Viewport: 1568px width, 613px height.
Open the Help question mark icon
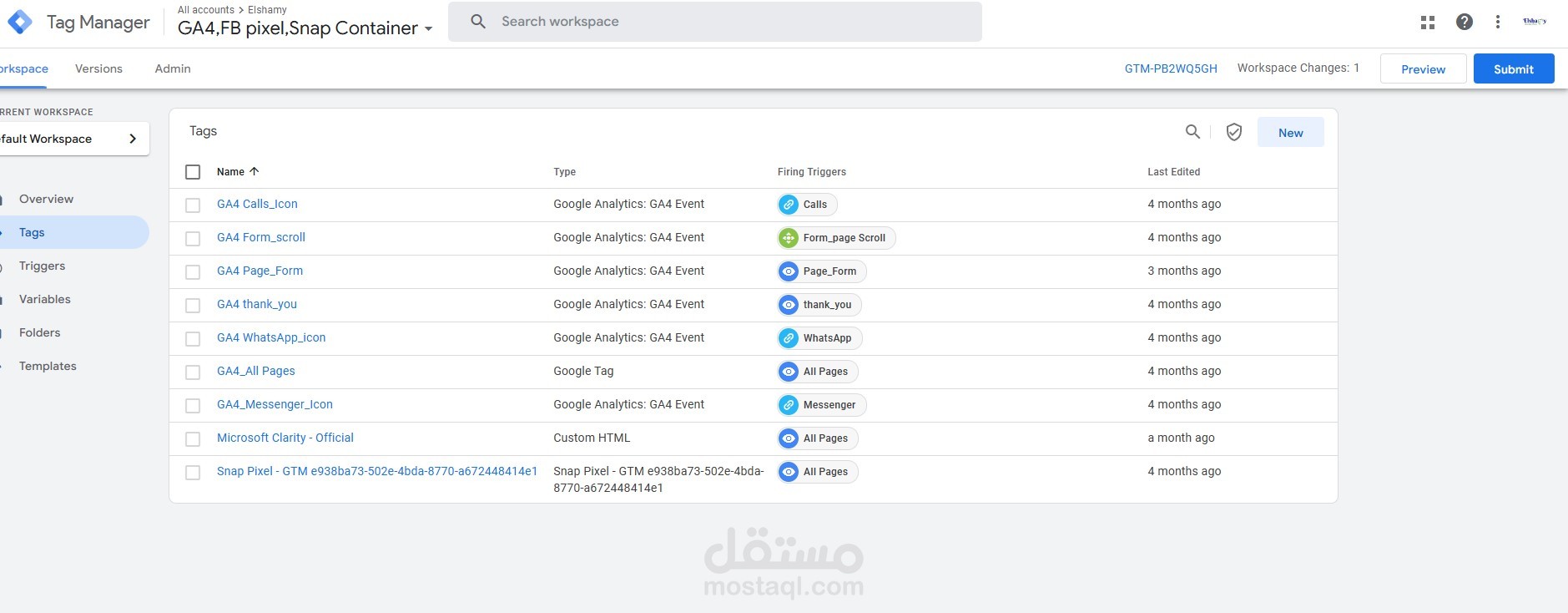tap(1465, 23)
